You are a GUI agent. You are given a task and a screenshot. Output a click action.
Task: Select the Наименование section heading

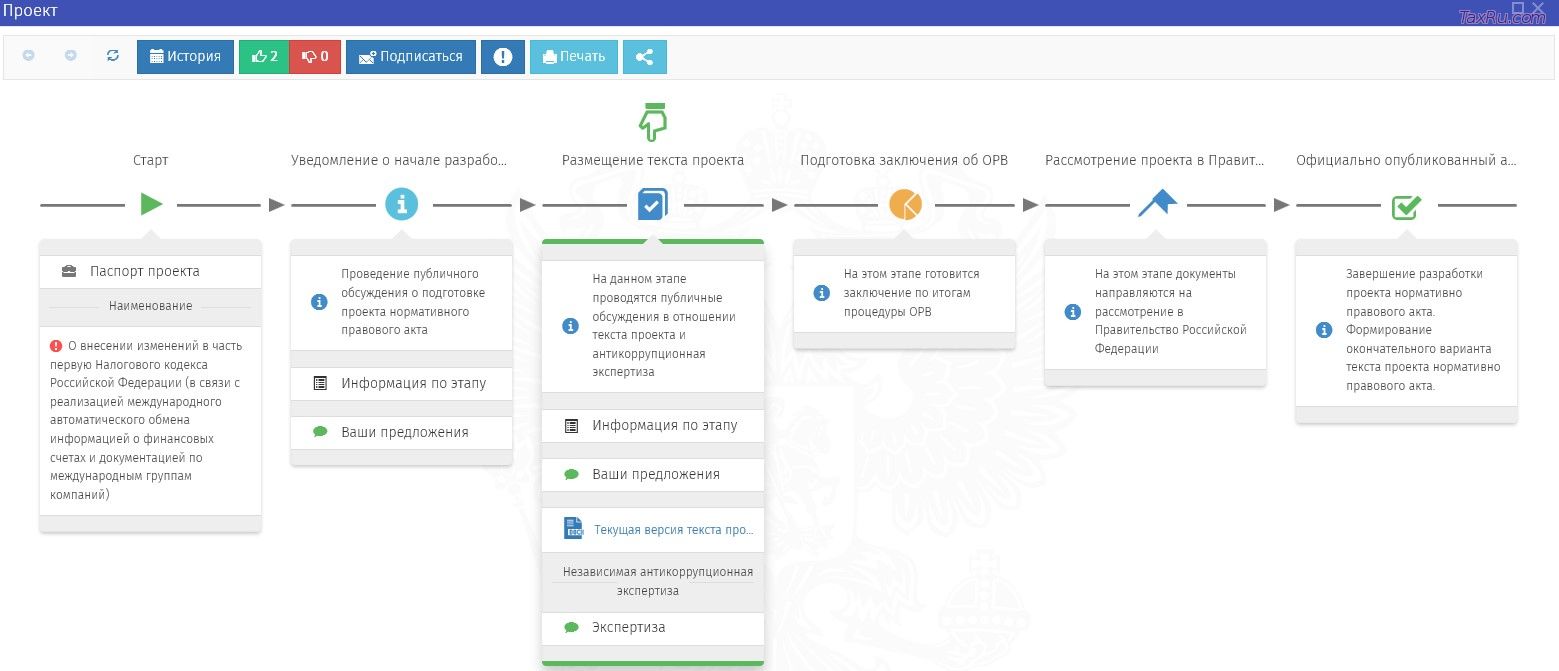(x=150, y=306)
